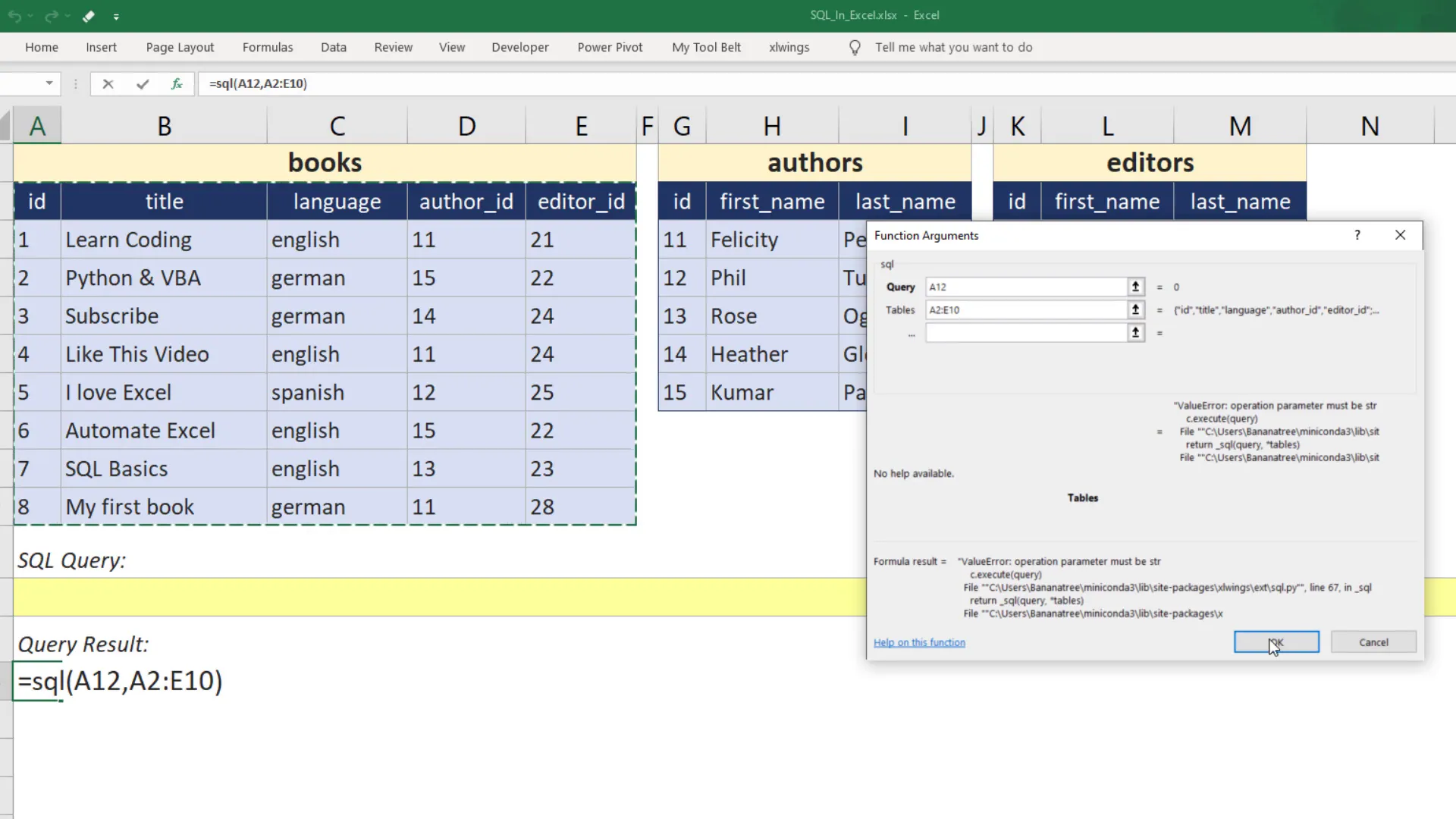Viewport: 1456px width, 819px height.
Task: Open the Customize Quick Access Toolbar dropdown
Action: pos(117,16)
